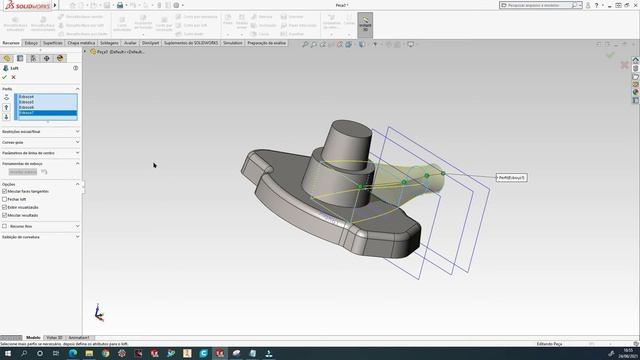Expand Curvas-guia section

pyautogui.click(x=78, y=142)
